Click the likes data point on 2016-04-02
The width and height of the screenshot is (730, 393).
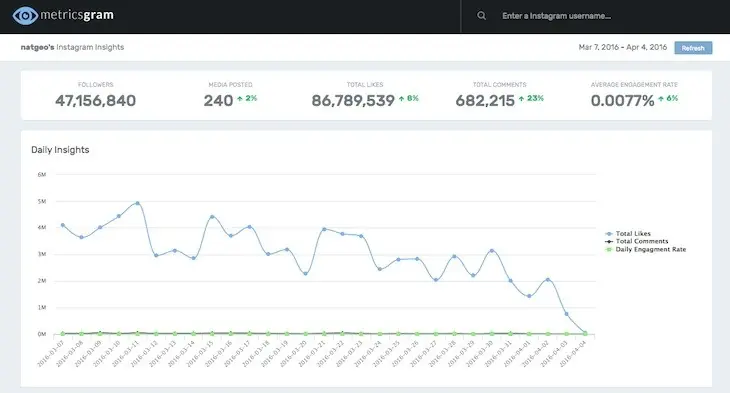pos(548,280)
